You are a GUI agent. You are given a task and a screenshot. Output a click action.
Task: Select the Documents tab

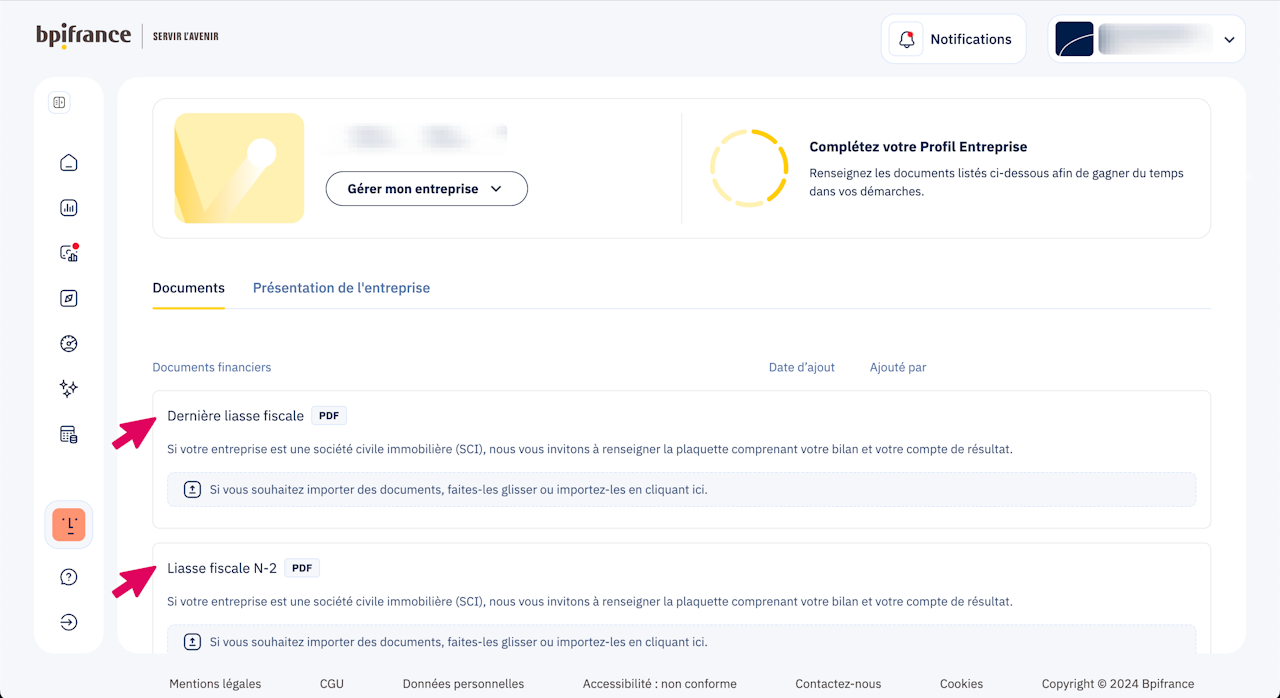(x=188, y=288)
